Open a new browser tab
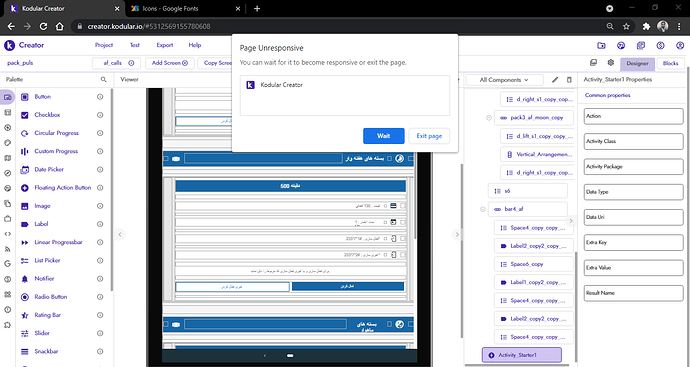 257,8
